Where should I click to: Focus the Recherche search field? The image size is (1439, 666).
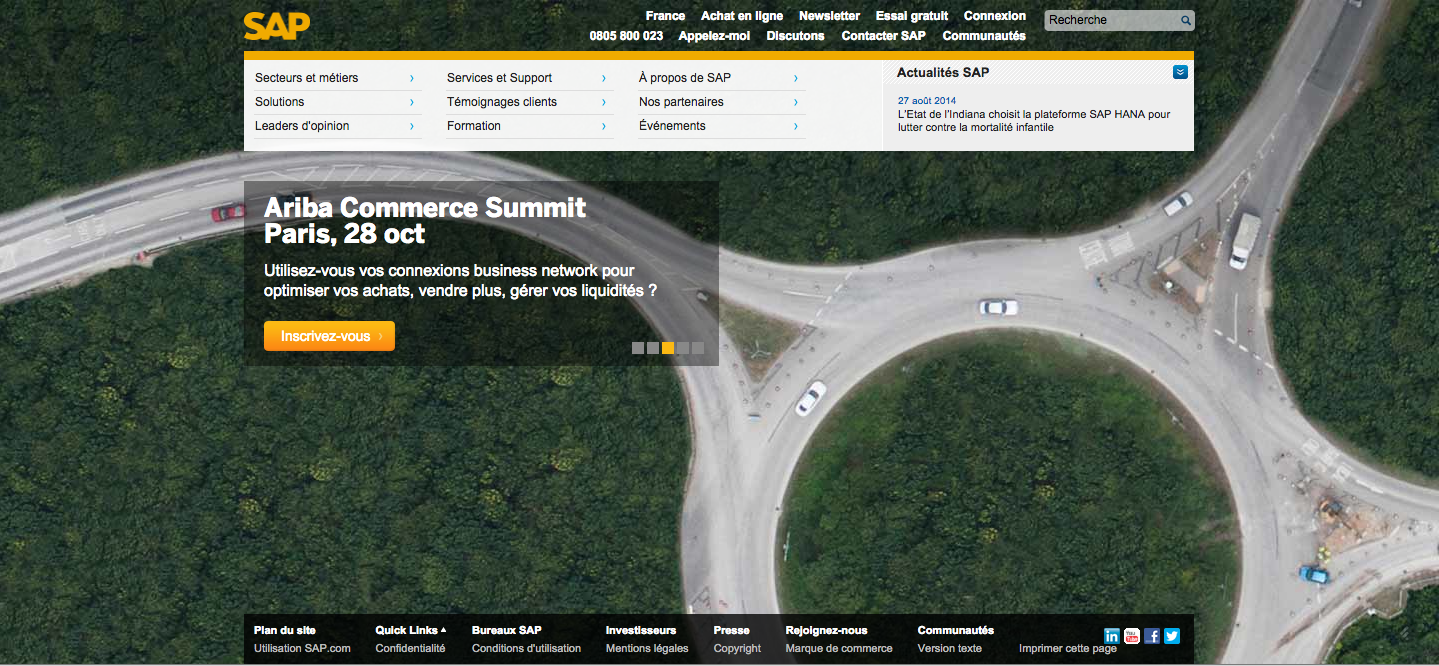pos(1110,20)
